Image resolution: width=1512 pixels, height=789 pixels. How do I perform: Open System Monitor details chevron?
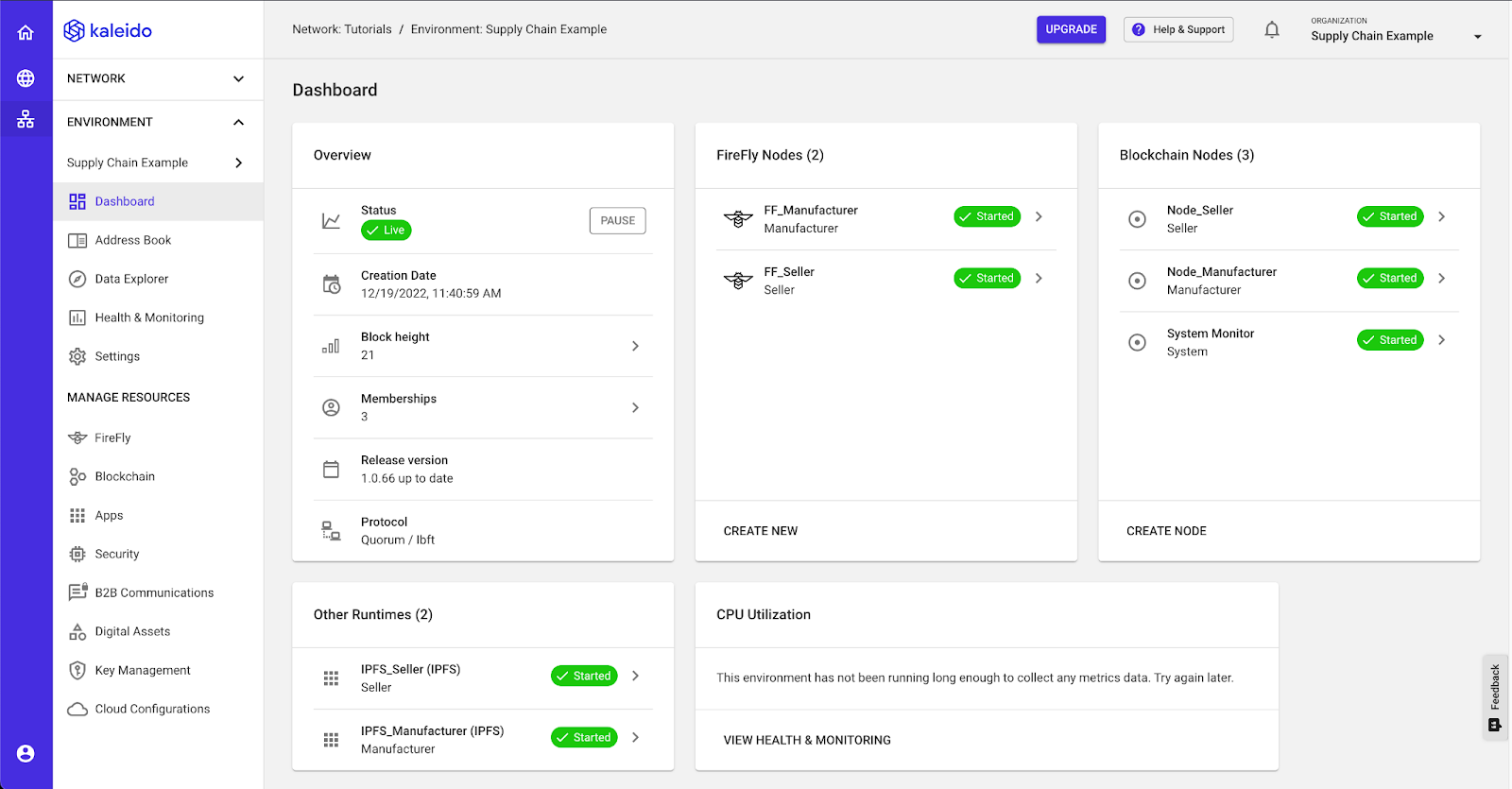click(x=1441, y=339)
